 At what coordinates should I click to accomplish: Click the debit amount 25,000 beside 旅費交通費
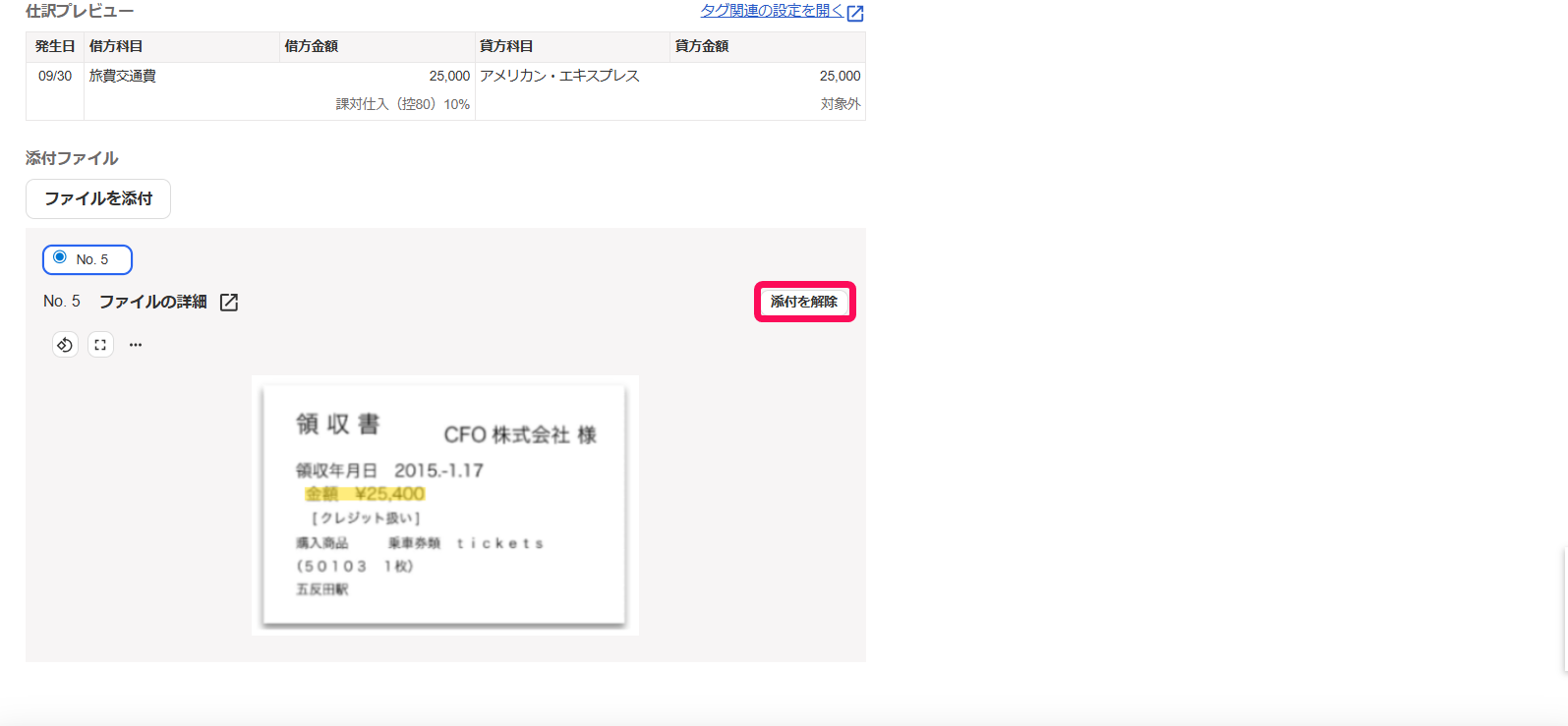click(449, 76)
